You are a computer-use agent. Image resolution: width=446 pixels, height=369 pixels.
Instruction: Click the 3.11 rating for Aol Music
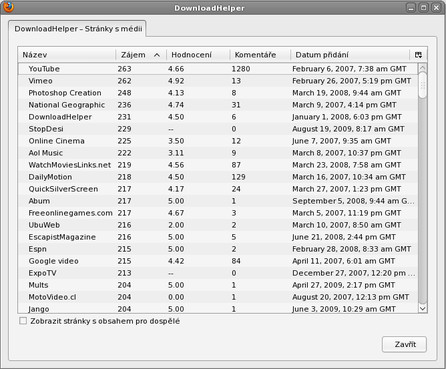point(176,153)
